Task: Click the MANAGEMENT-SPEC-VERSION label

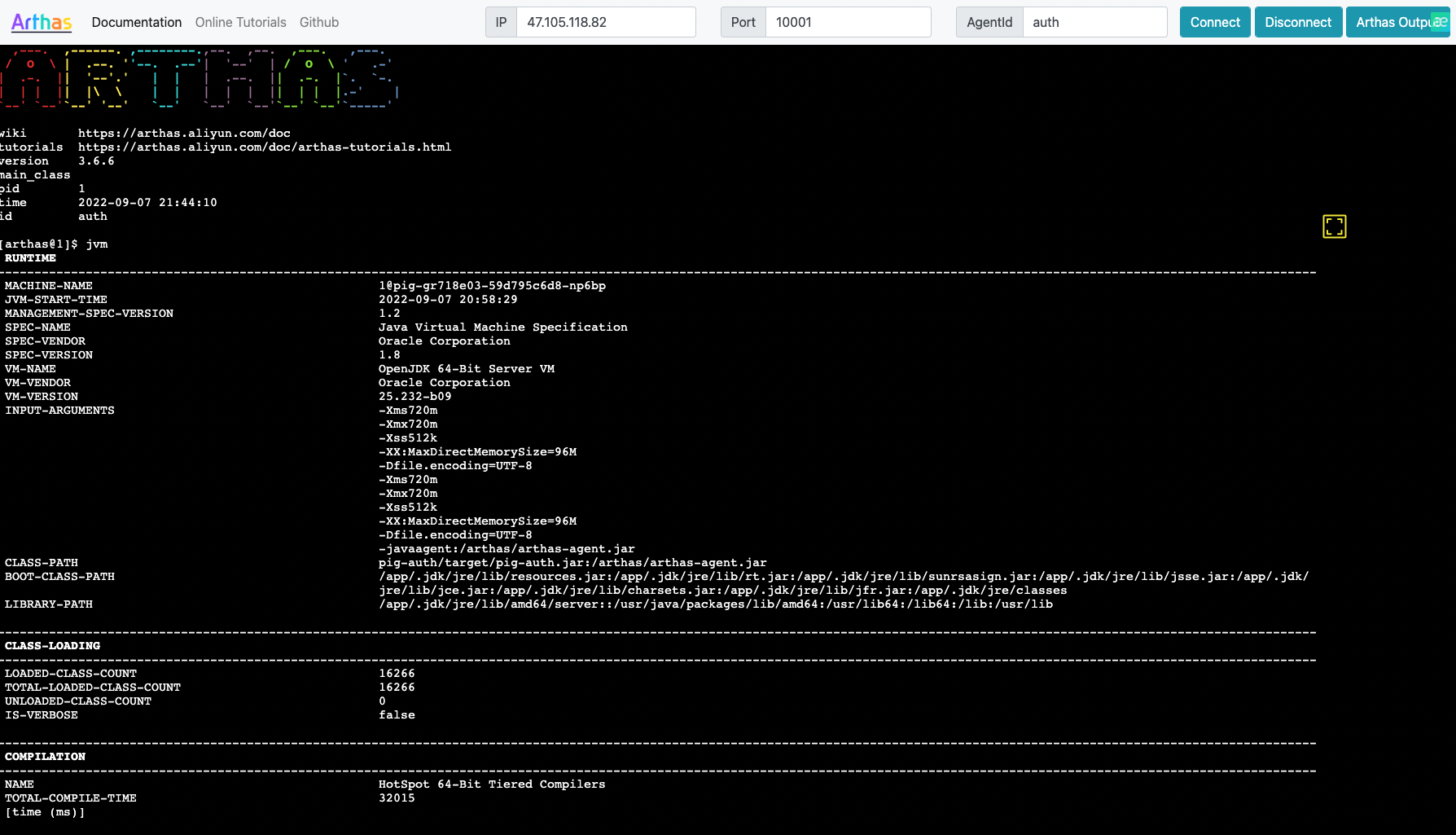Action: coord(89,314)
